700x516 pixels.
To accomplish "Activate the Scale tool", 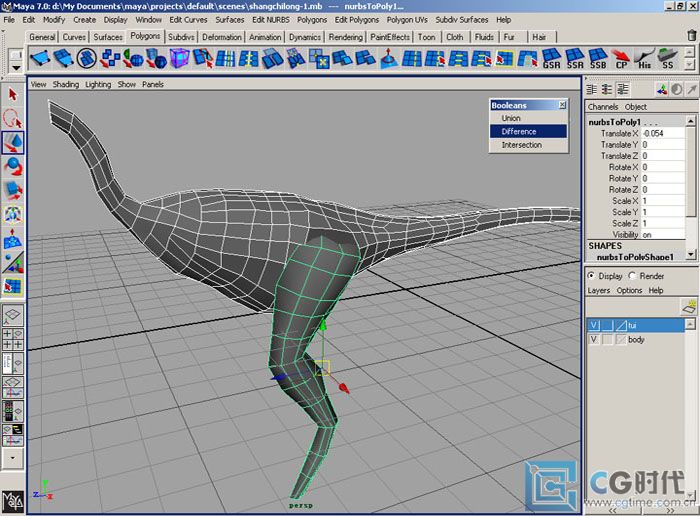I will pos(12,191).
